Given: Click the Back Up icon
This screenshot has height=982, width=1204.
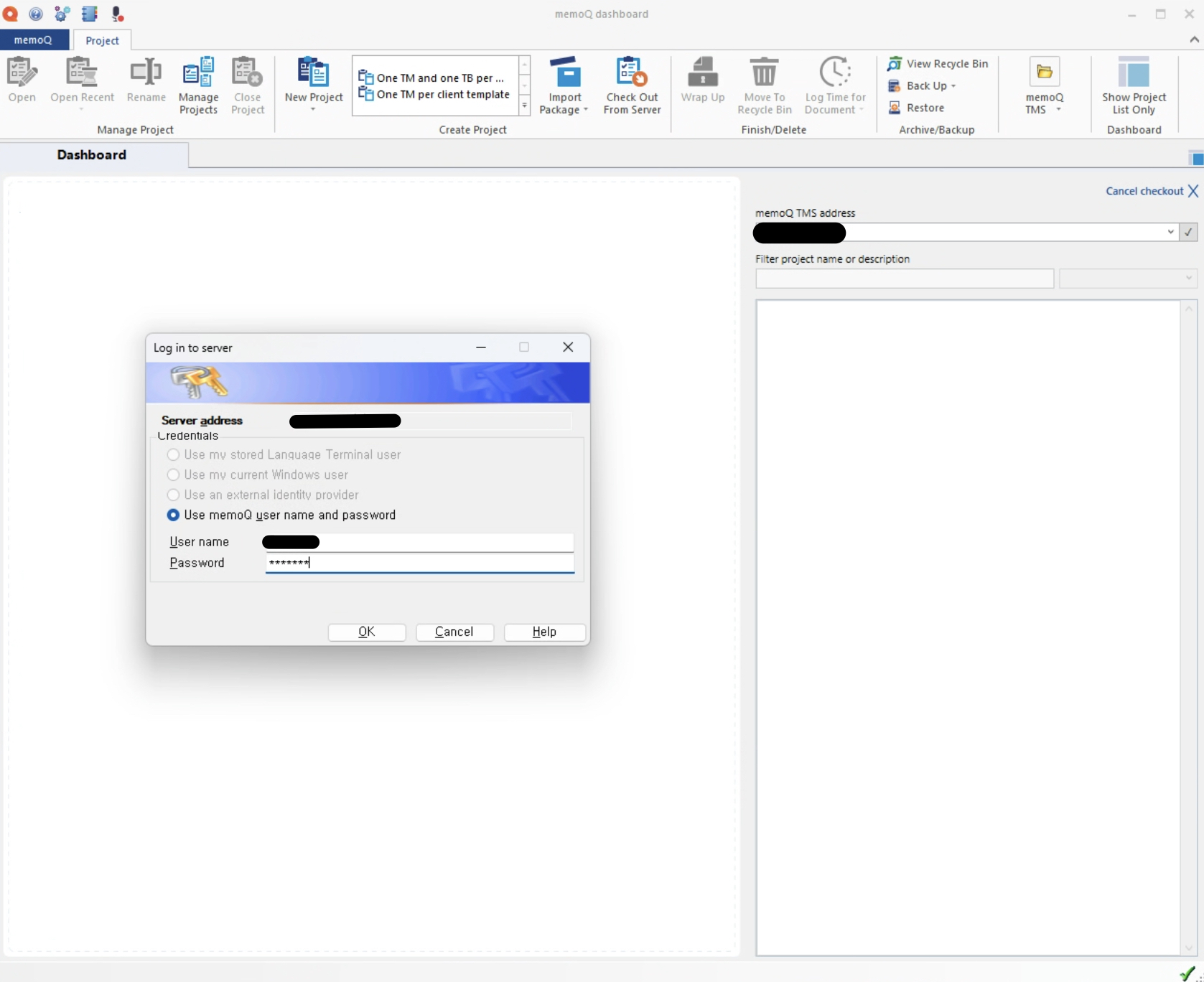Looking at the screenshot, I should (x=895, y=86).
